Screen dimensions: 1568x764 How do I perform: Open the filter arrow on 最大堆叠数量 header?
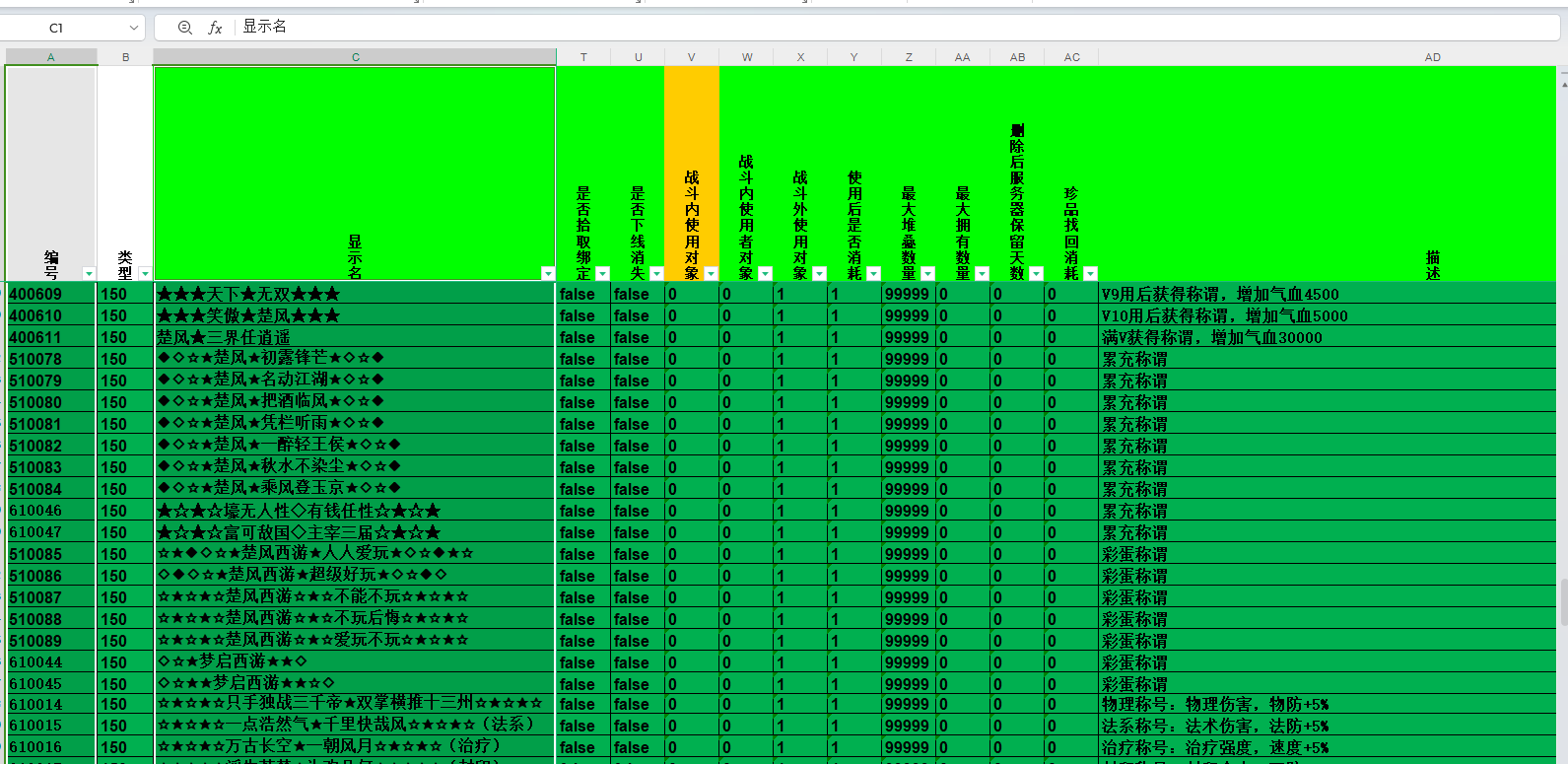(927, 273)
